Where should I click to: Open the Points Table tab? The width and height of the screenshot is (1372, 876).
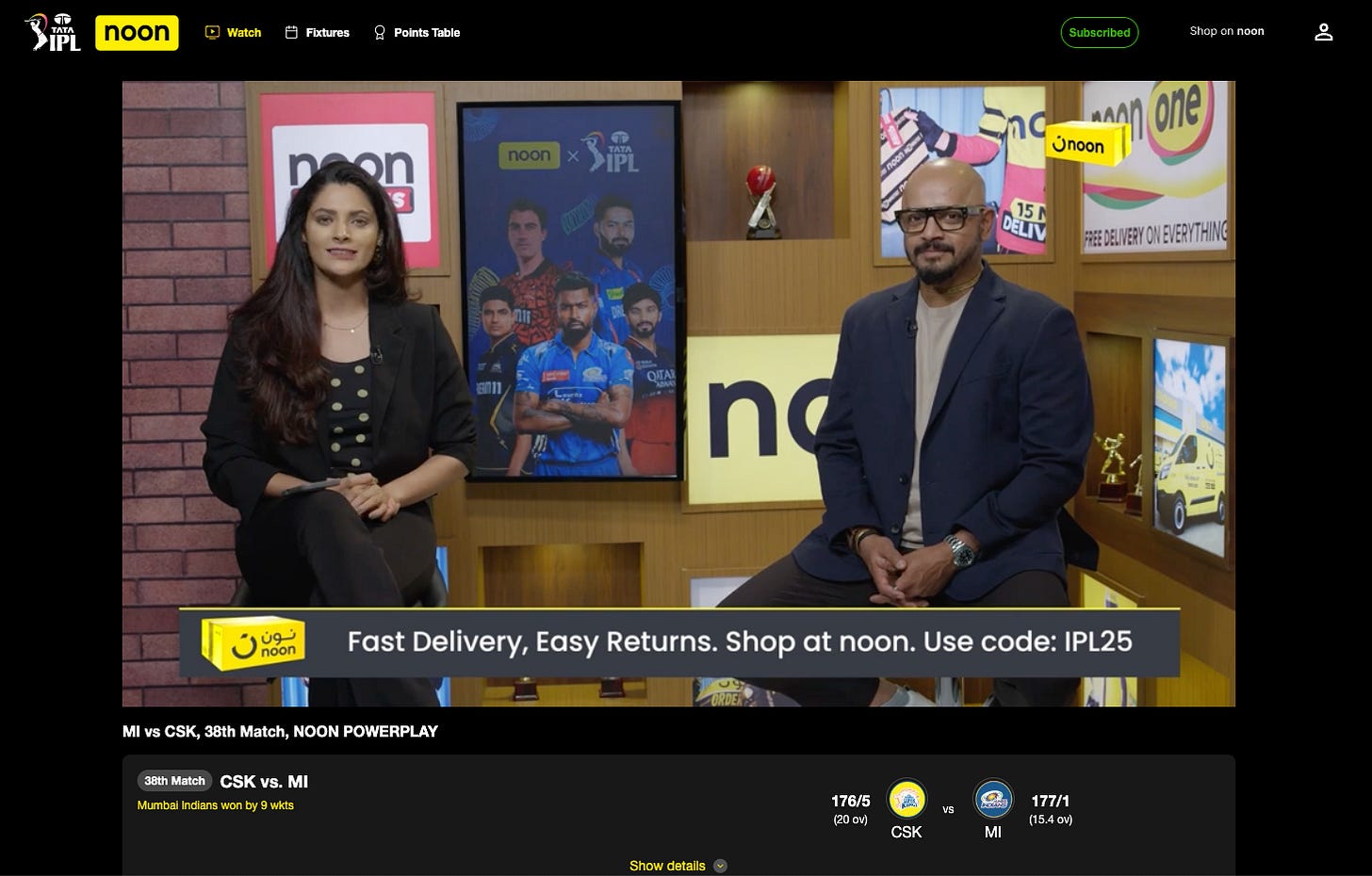(416, 32)
